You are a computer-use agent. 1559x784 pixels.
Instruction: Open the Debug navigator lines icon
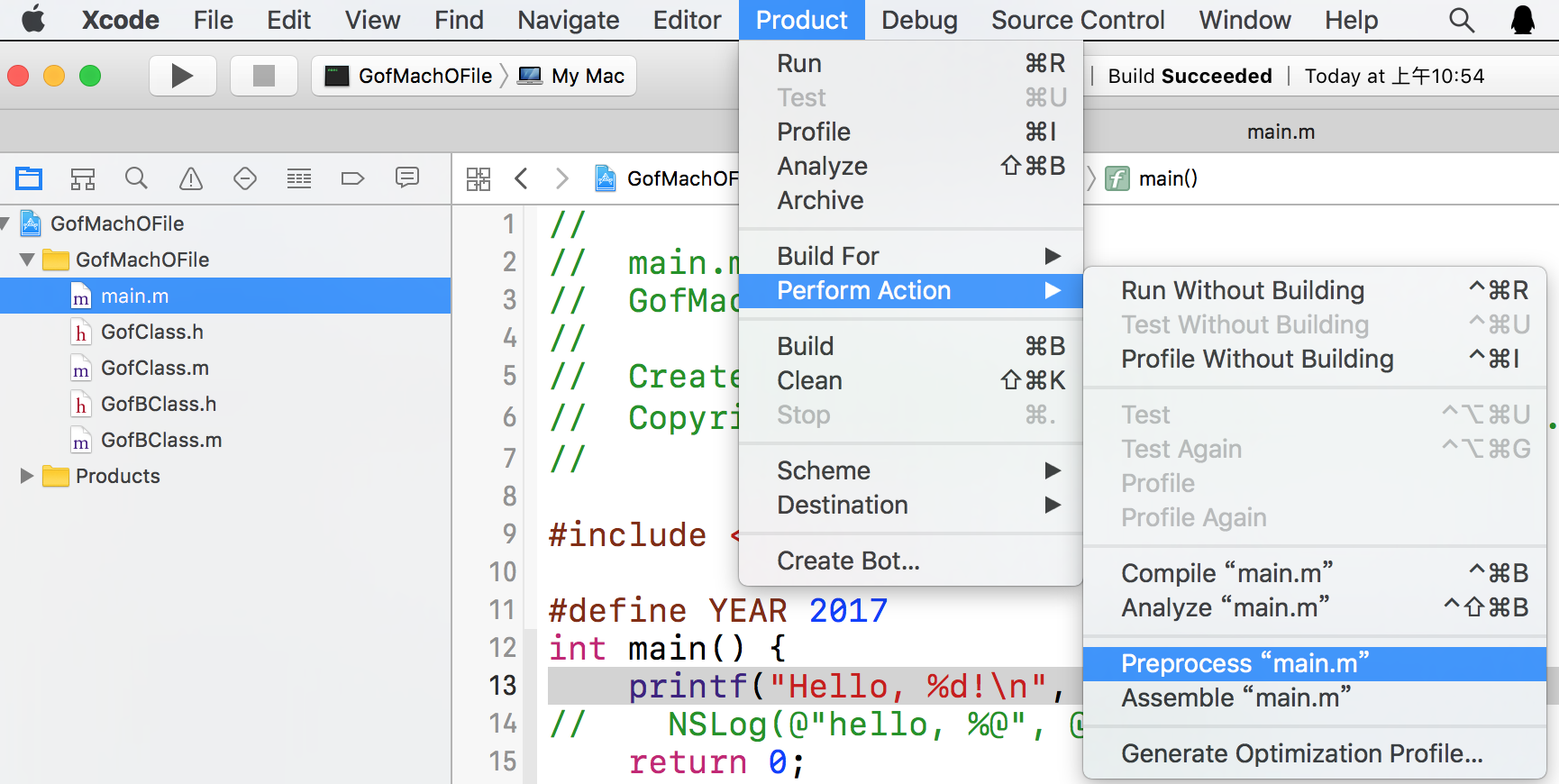coord(299,178)
